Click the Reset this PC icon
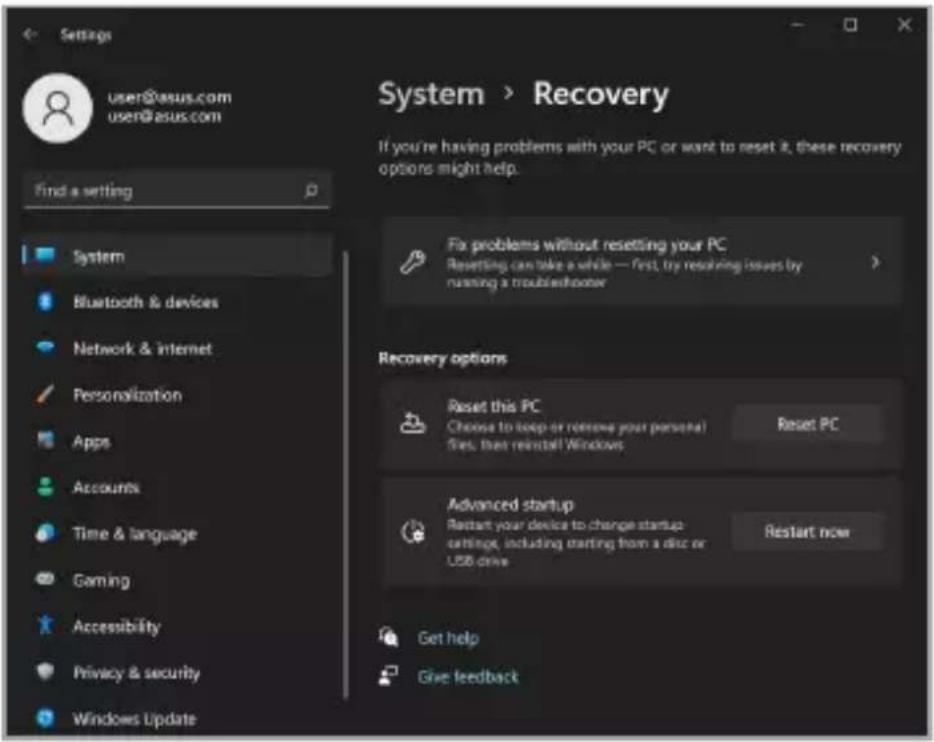 coord(413,423)
